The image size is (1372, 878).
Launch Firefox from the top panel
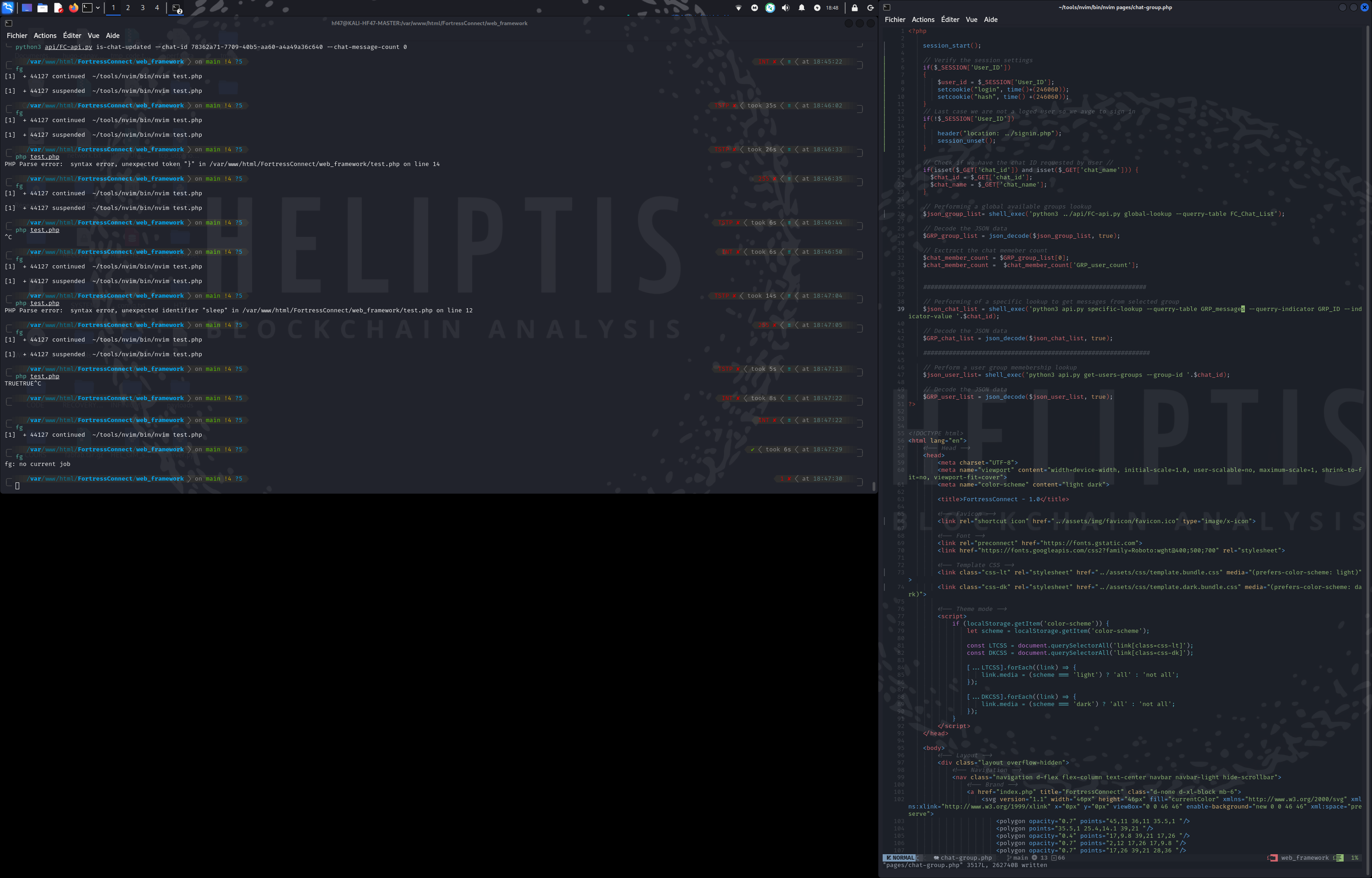click(74, 7)
